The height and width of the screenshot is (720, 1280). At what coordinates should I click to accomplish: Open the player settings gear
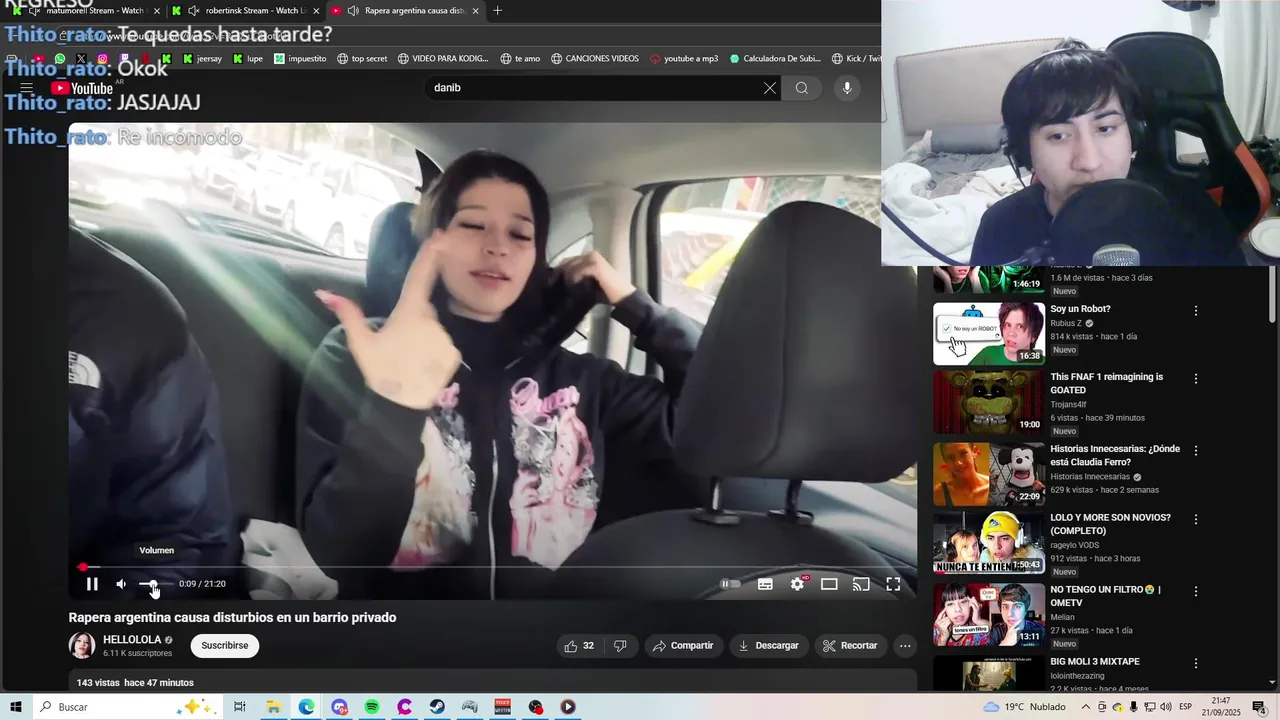[x=797, y=584]
